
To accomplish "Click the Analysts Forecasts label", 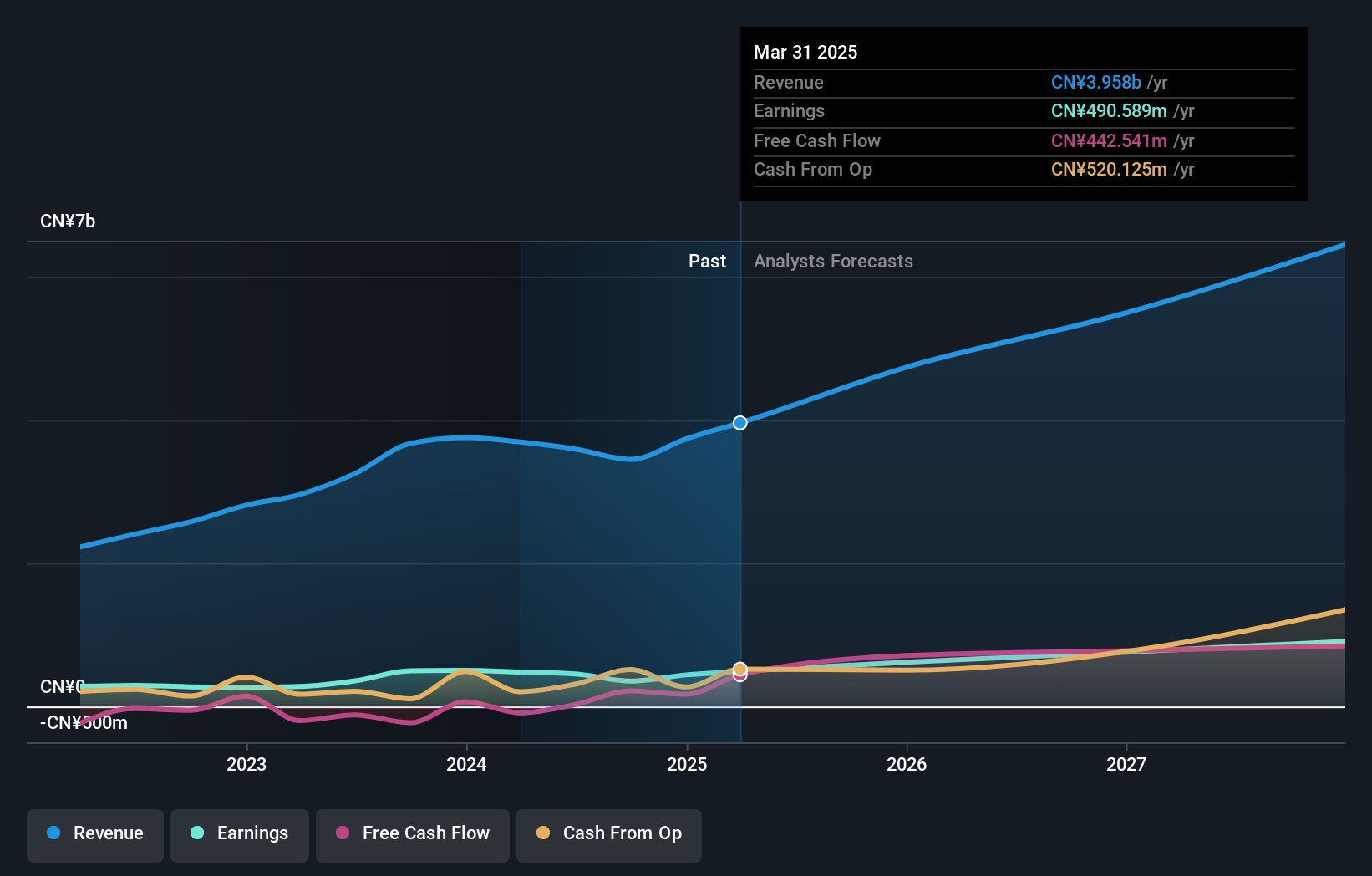I will 833,262.
